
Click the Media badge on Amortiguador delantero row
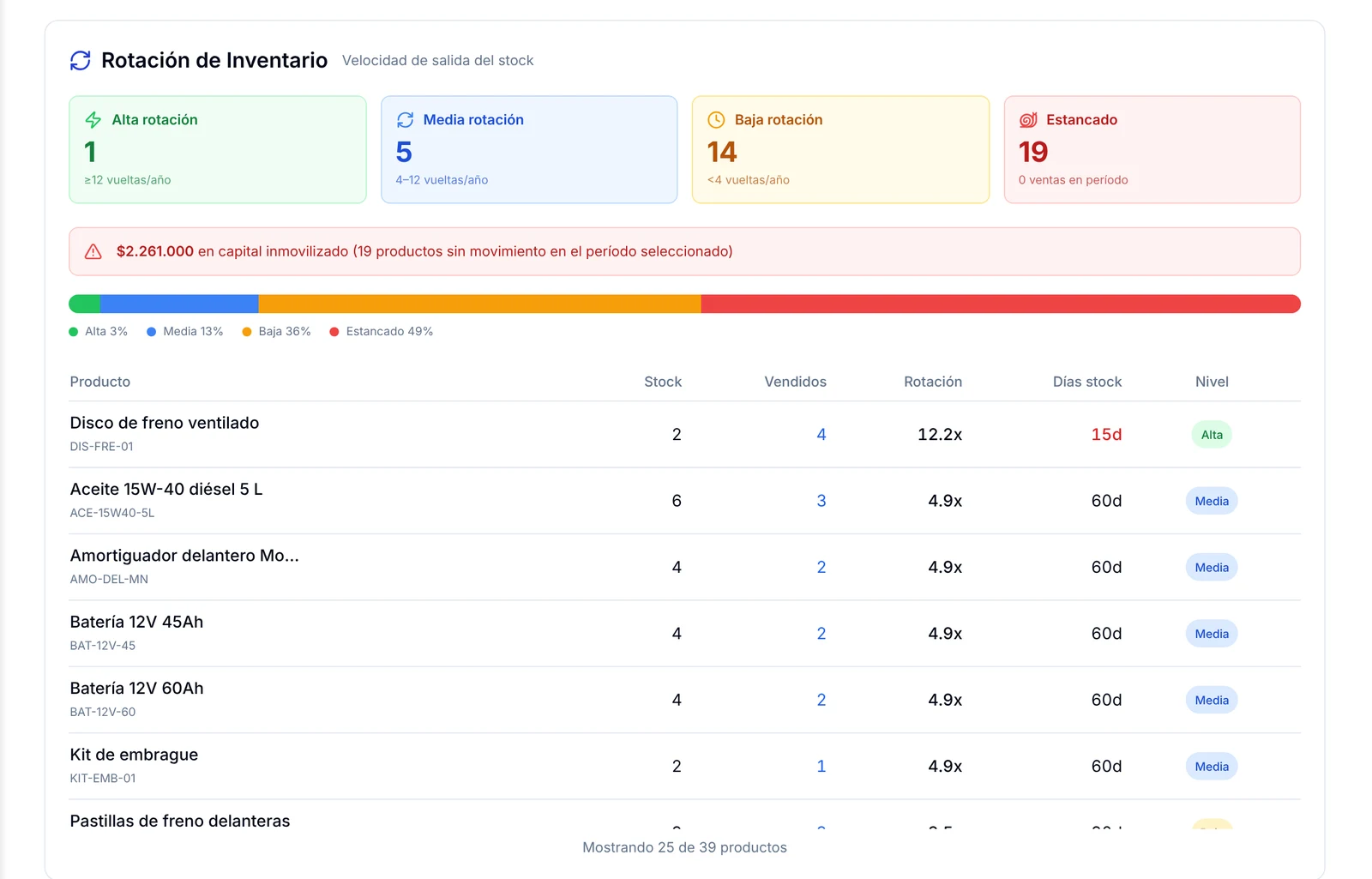pos(1212,568)
